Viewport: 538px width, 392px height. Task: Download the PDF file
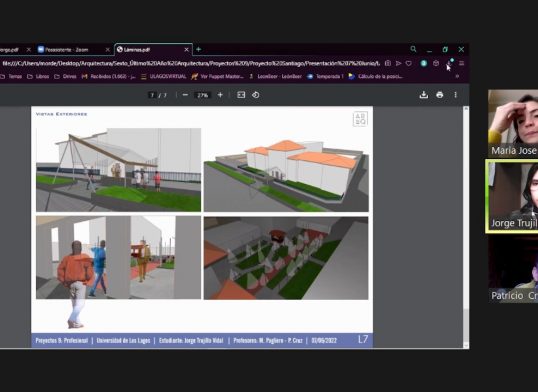(x=424, y=95)
